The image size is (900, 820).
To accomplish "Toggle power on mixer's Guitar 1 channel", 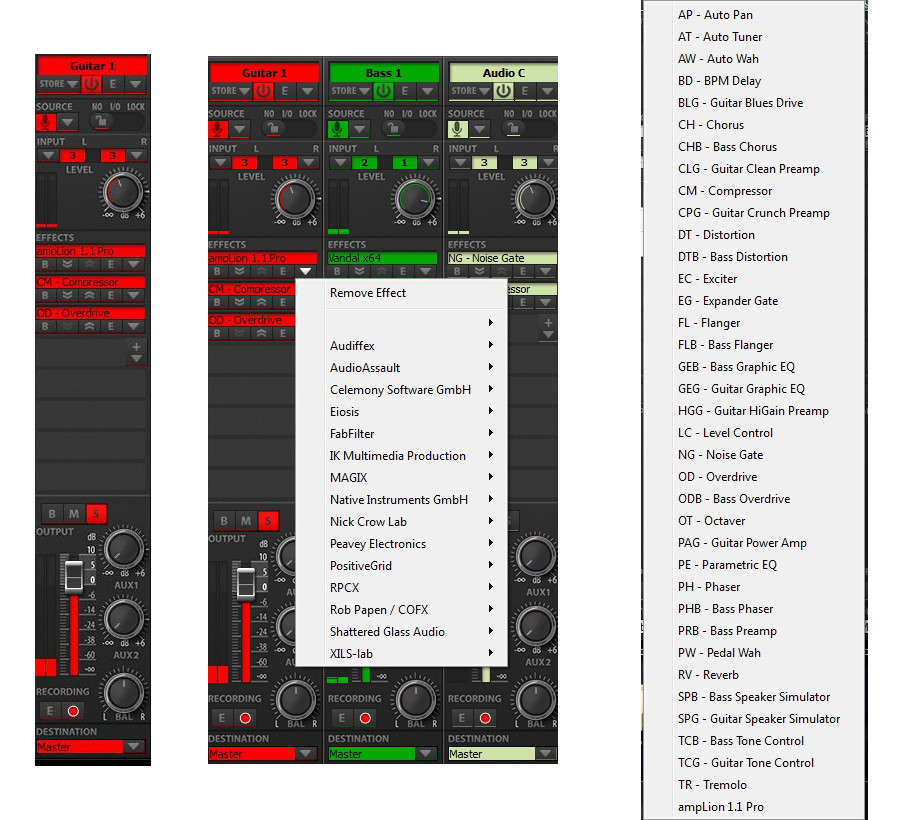I will point(263,91).
